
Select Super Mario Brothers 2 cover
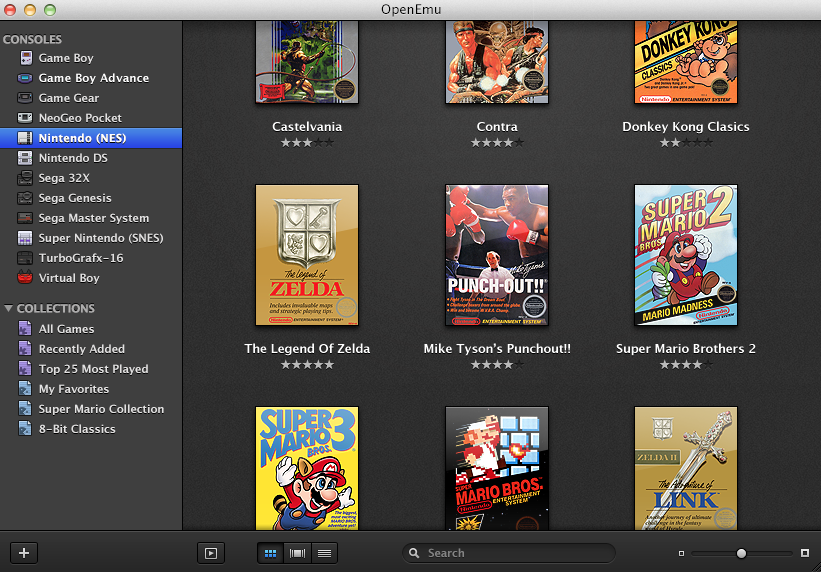[686, 255]
